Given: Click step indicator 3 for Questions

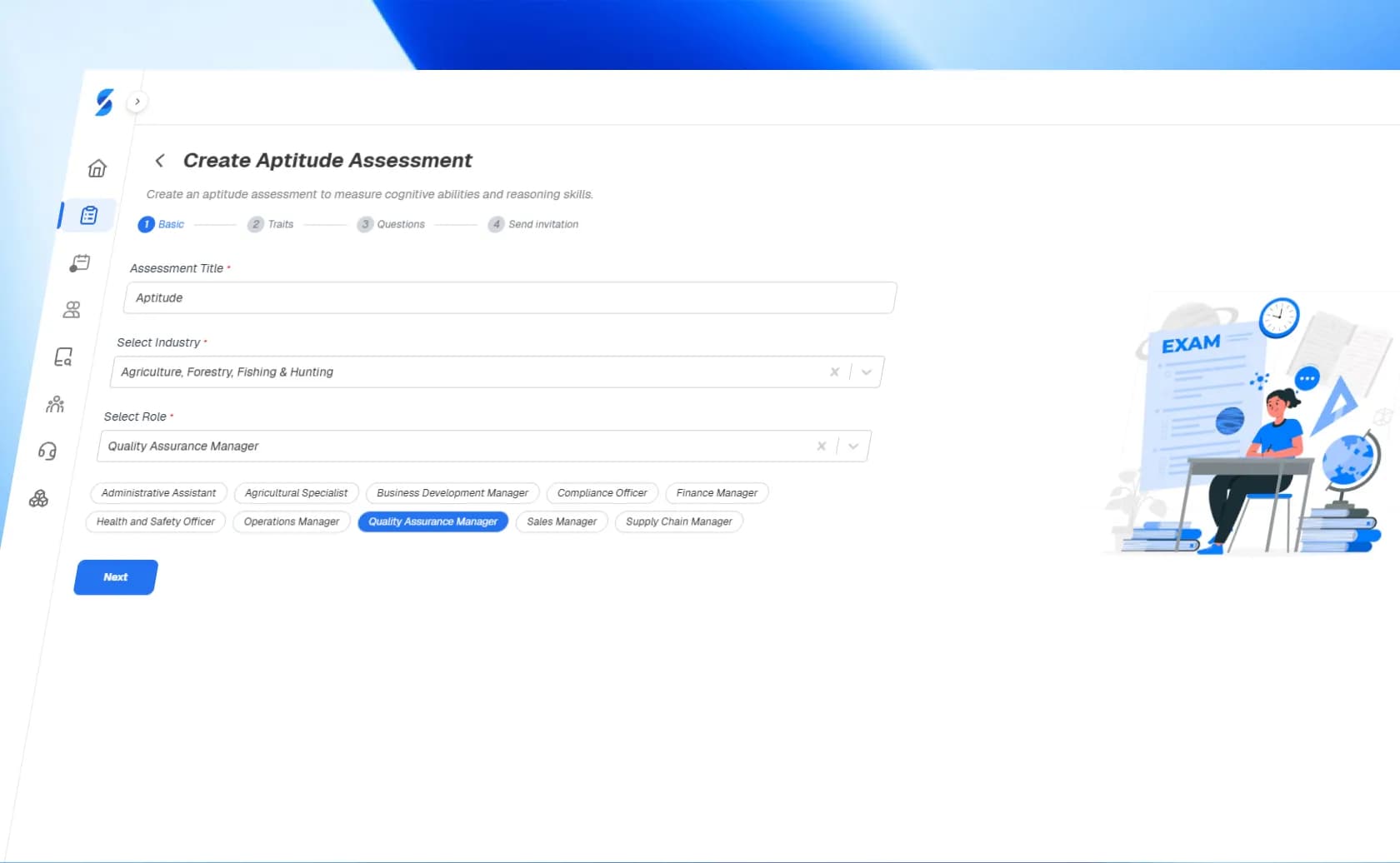Looking at the screenshot, I should [x=365, y=224].
